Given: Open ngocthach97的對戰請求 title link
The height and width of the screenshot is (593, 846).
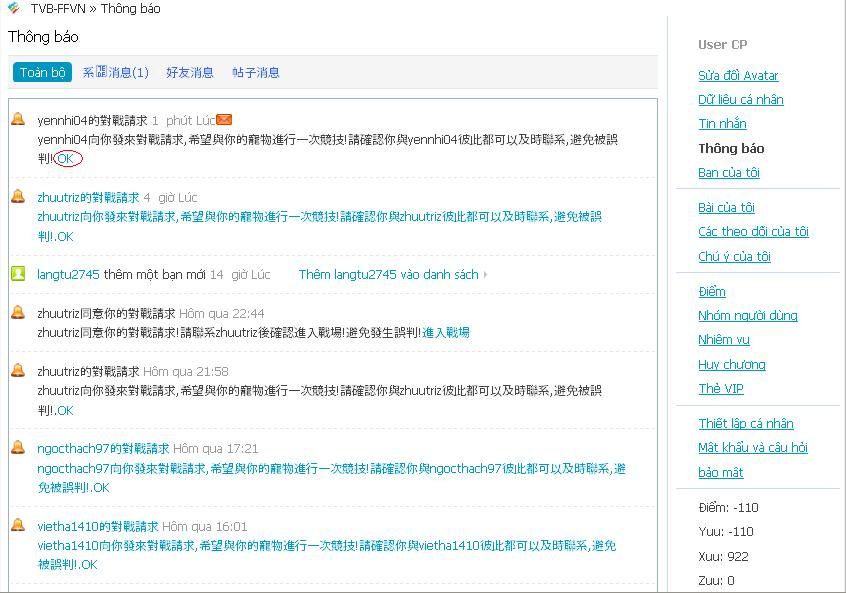Looking at the screenshot, I should pos(103,448).
